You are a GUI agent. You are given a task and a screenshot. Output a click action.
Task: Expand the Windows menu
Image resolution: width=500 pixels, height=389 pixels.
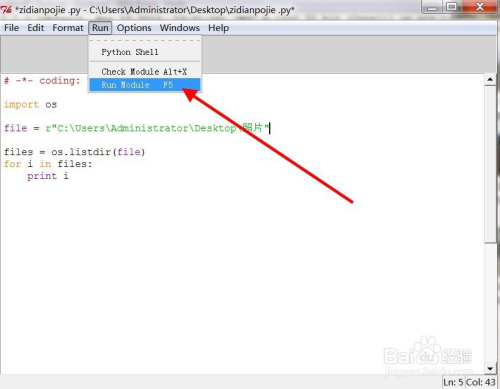coord(180,28)
